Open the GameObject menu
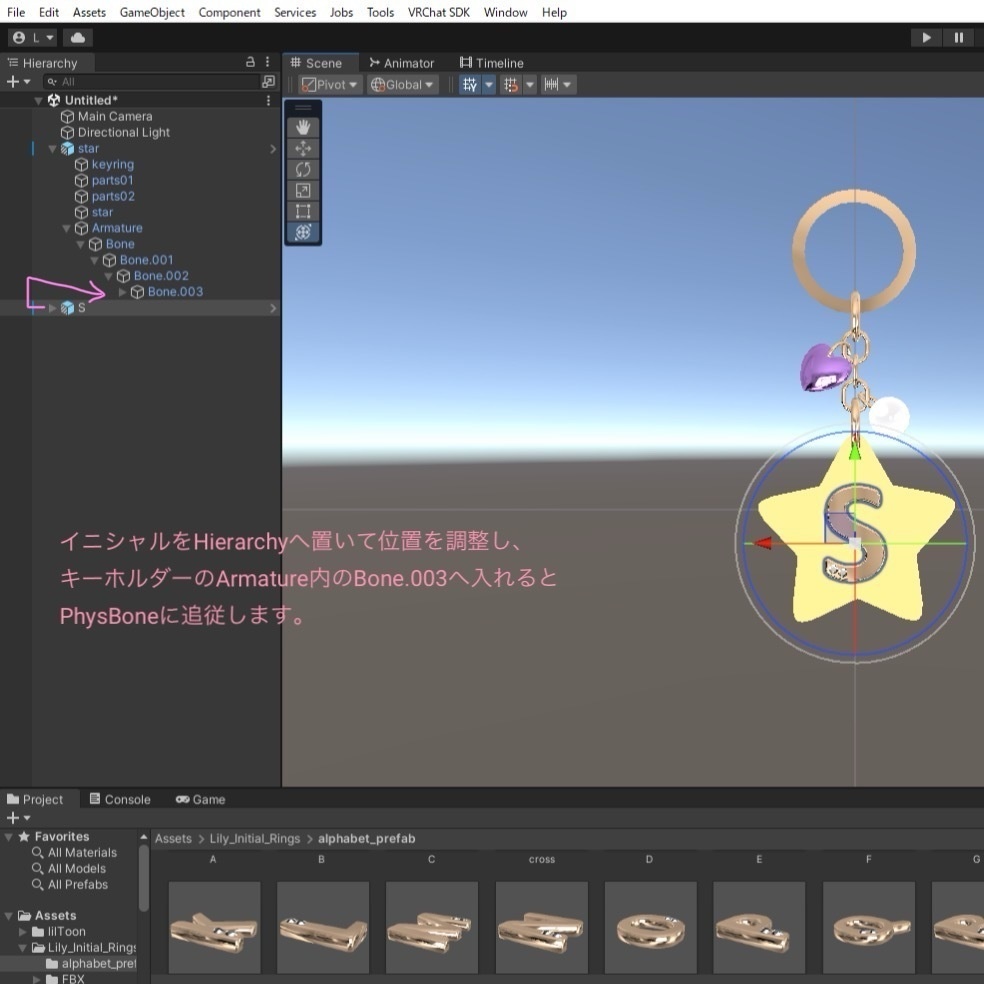The width and height of the screenshot is (984, 984). [x=151, y=12]
